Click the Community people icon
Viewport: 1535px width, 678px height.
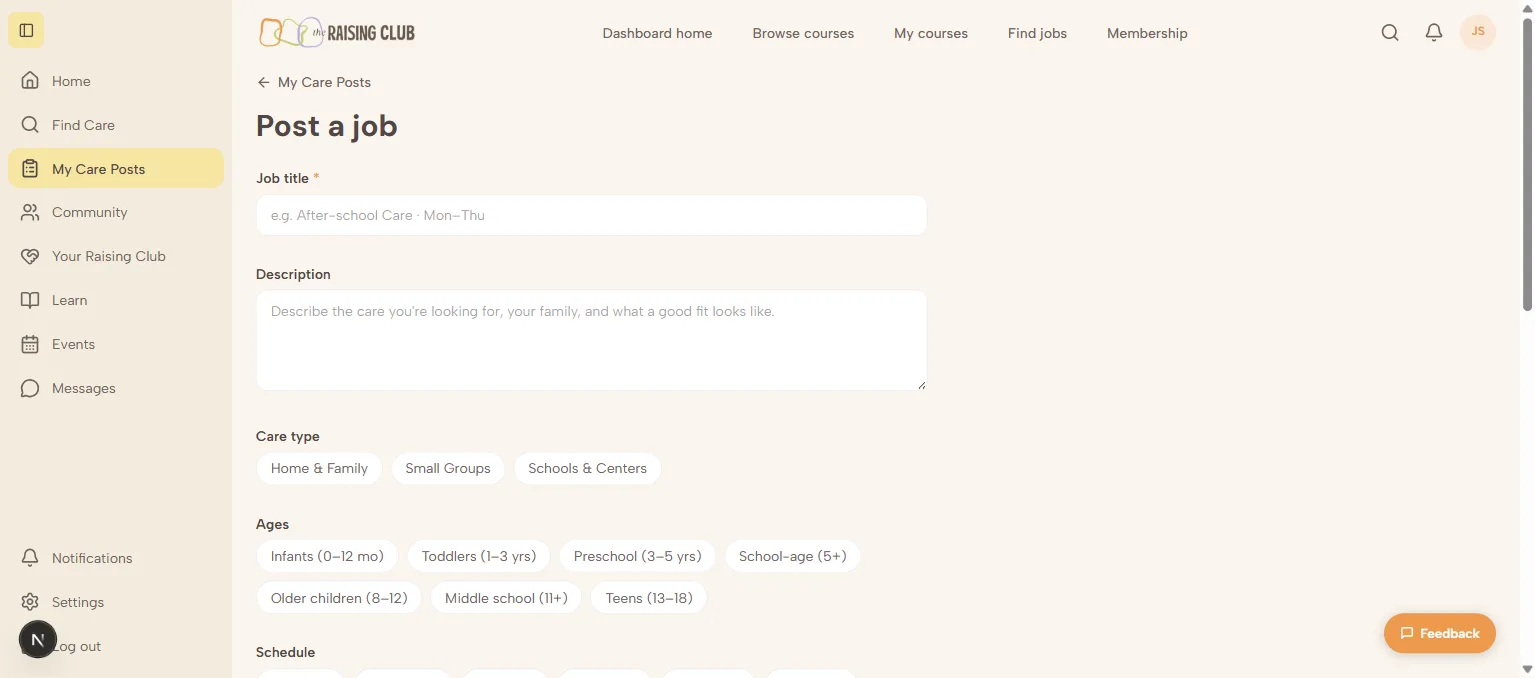(30, 212)
